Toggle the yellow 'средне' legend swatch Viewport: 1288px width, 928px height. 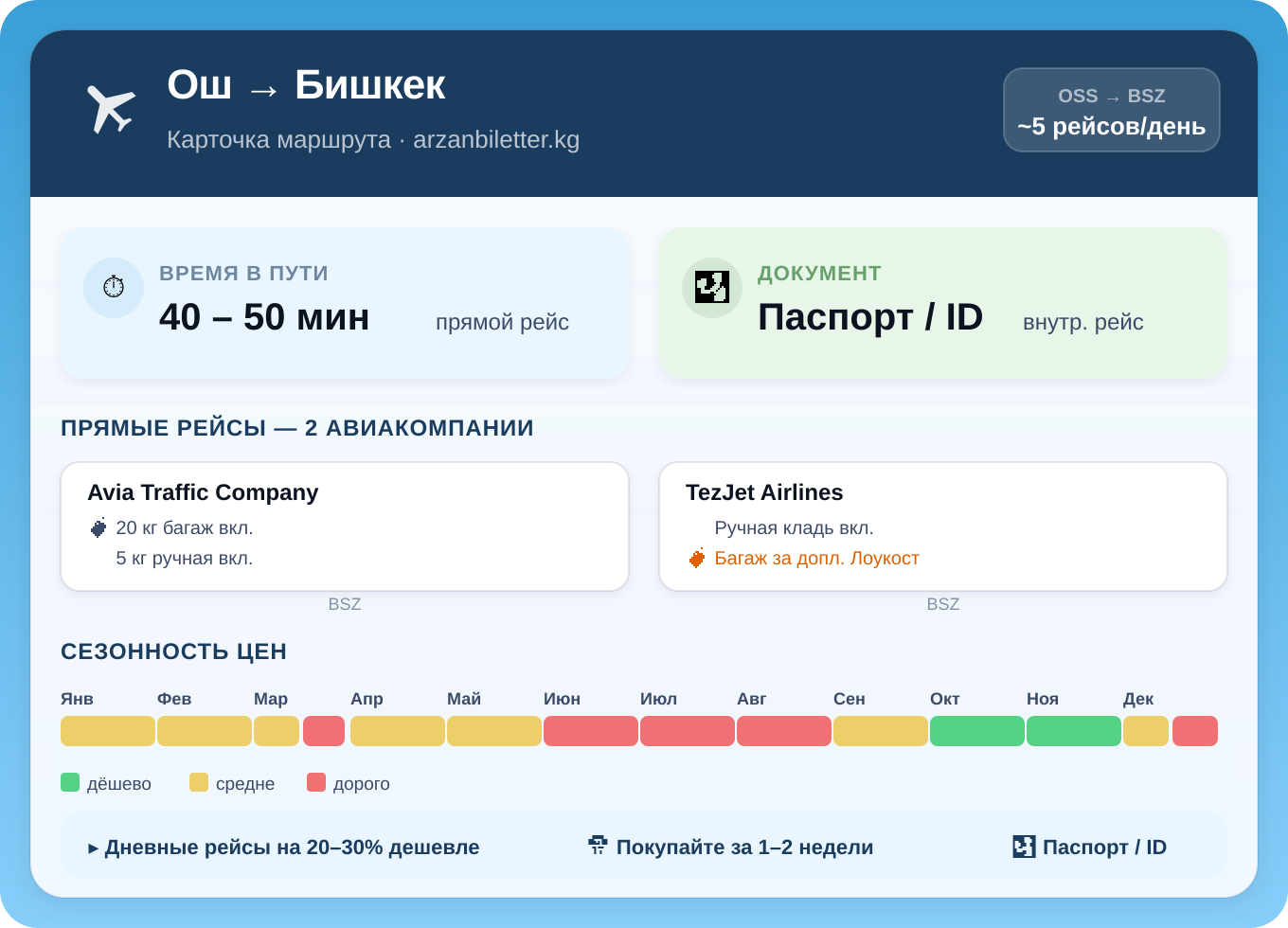200,782
